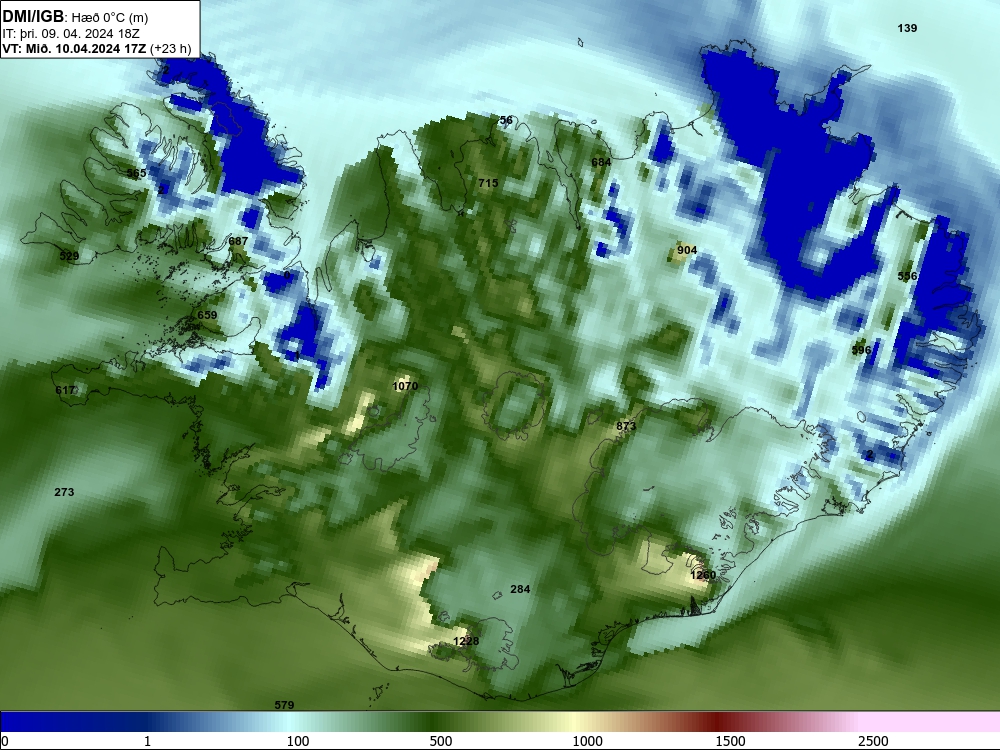This screenshot has width=1000, height=750.
Task: Click the dark red section of color bar
Action: 717,722
